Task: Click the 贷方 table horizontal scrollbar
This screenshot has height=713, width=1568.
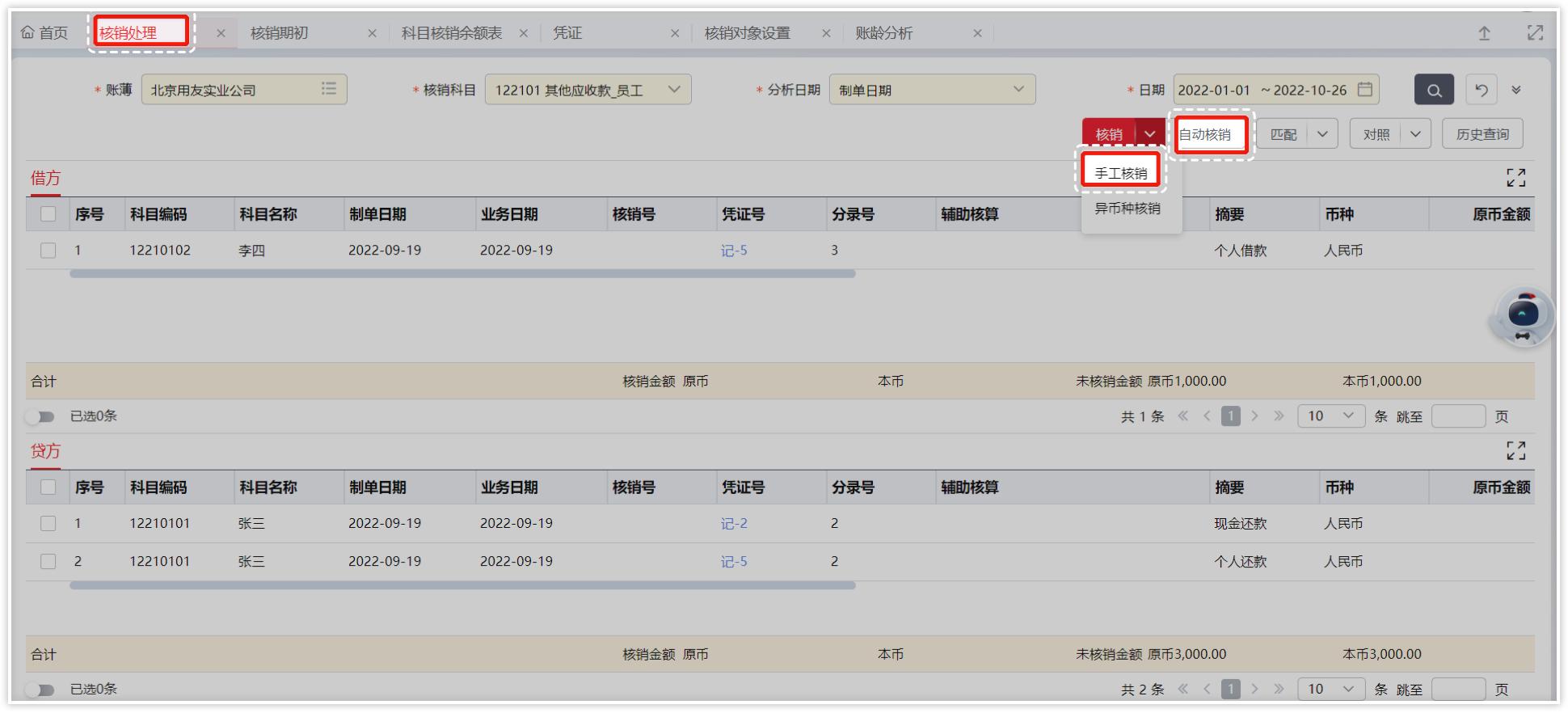Action: [462, 585]
